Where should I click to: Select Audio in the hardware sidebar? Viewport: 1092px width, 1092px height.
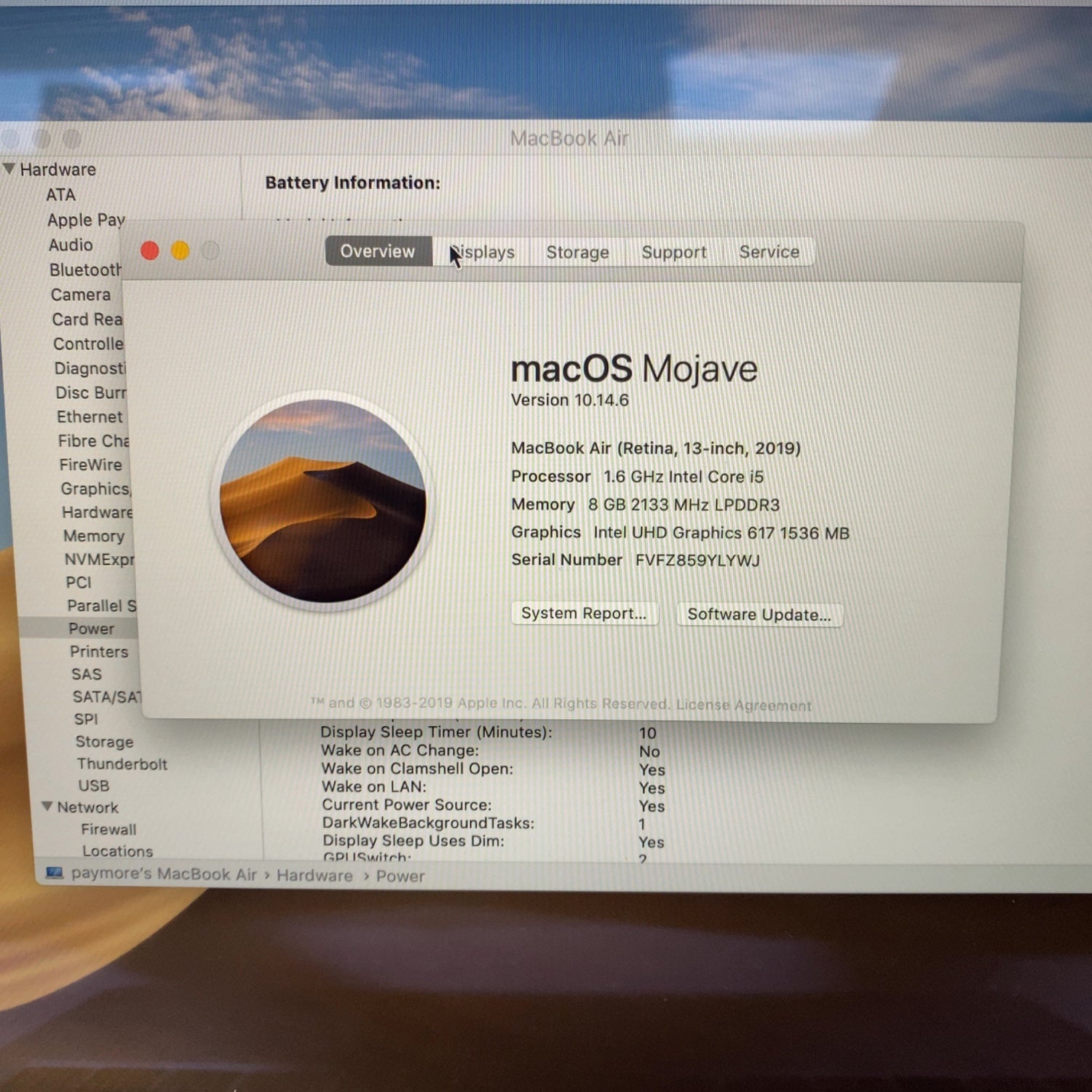(x=71, y=245)
